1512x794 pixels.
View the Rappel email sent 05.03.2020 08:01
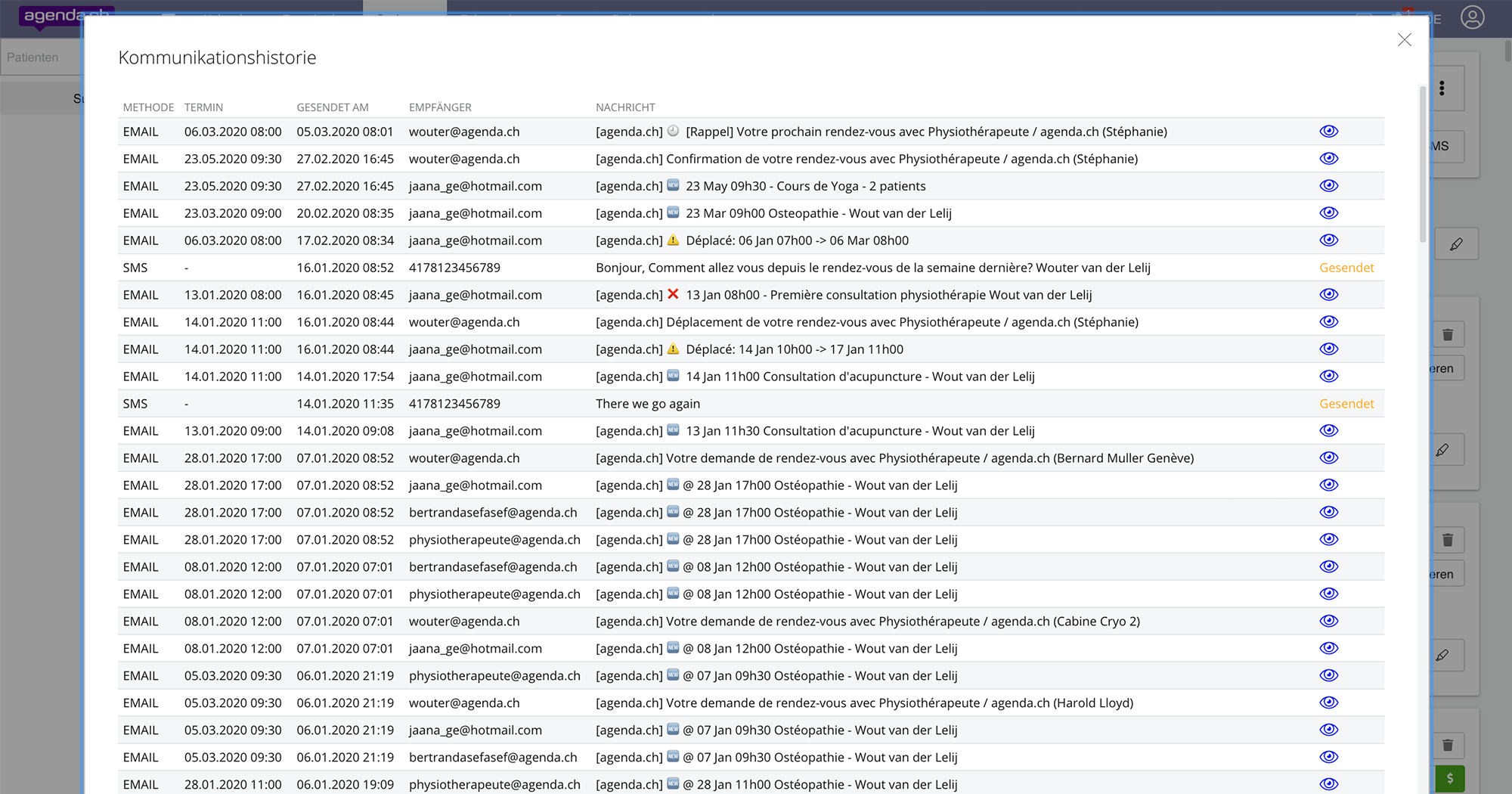click(1328, 132)
